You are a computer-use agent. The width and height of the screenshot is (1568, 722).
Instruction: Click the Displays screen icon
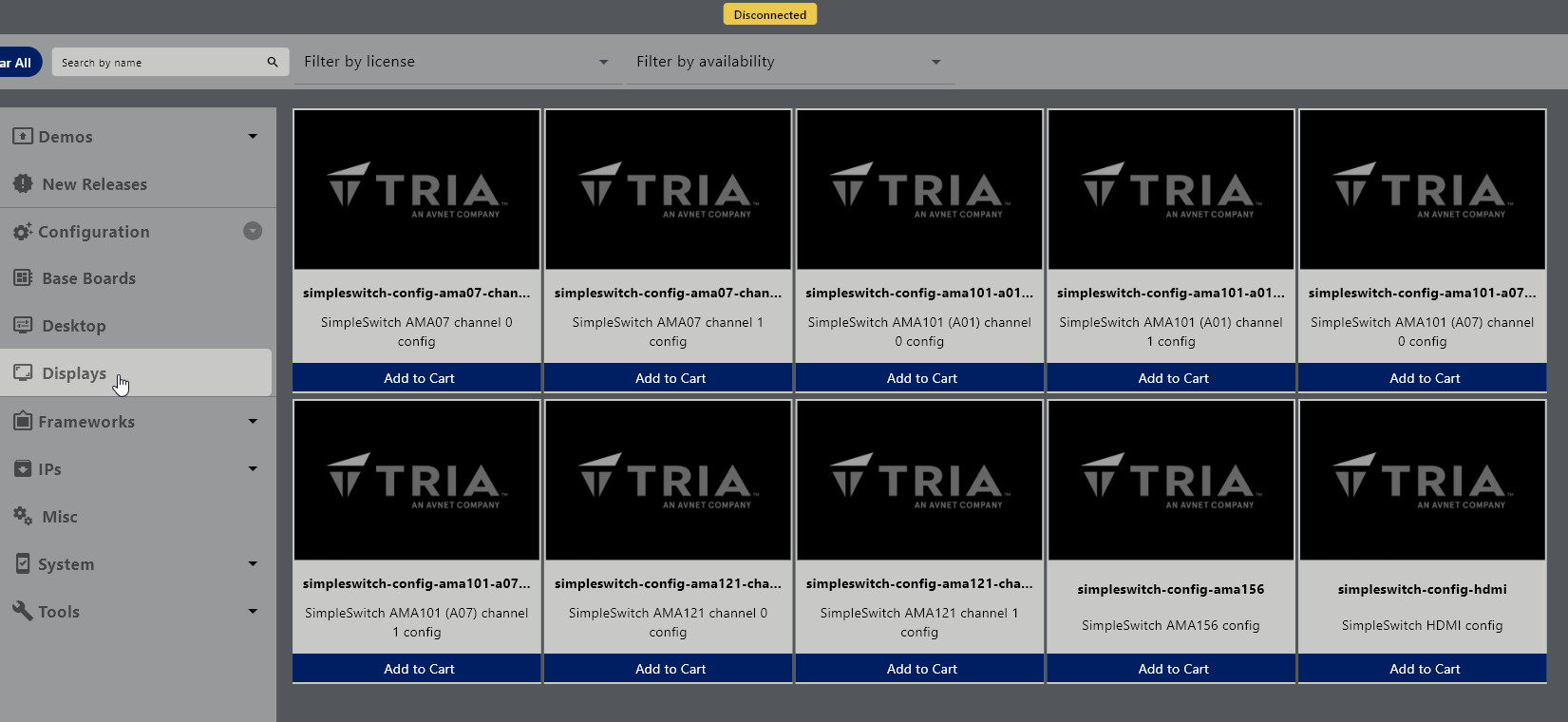click(x=23, y=372)
